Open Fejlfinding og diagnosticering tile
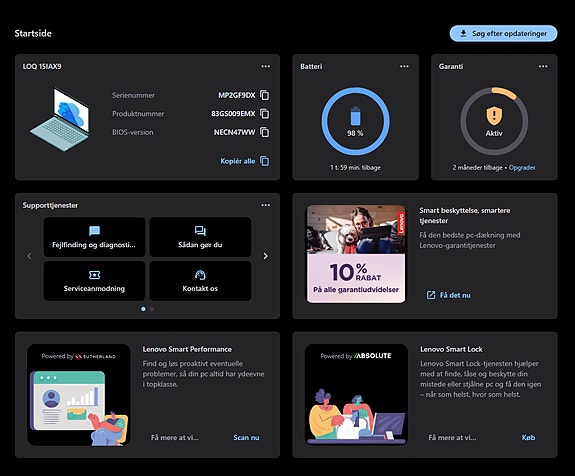Viewport: 575px width, 476px height. coord(94,237)
